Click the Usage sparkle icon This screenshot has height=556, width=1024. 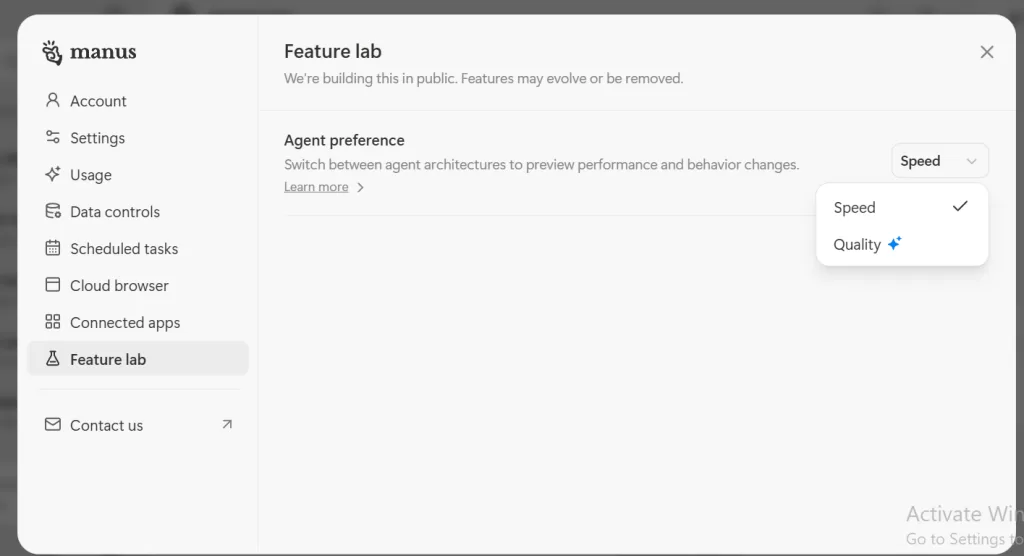[x=53, y=174]
